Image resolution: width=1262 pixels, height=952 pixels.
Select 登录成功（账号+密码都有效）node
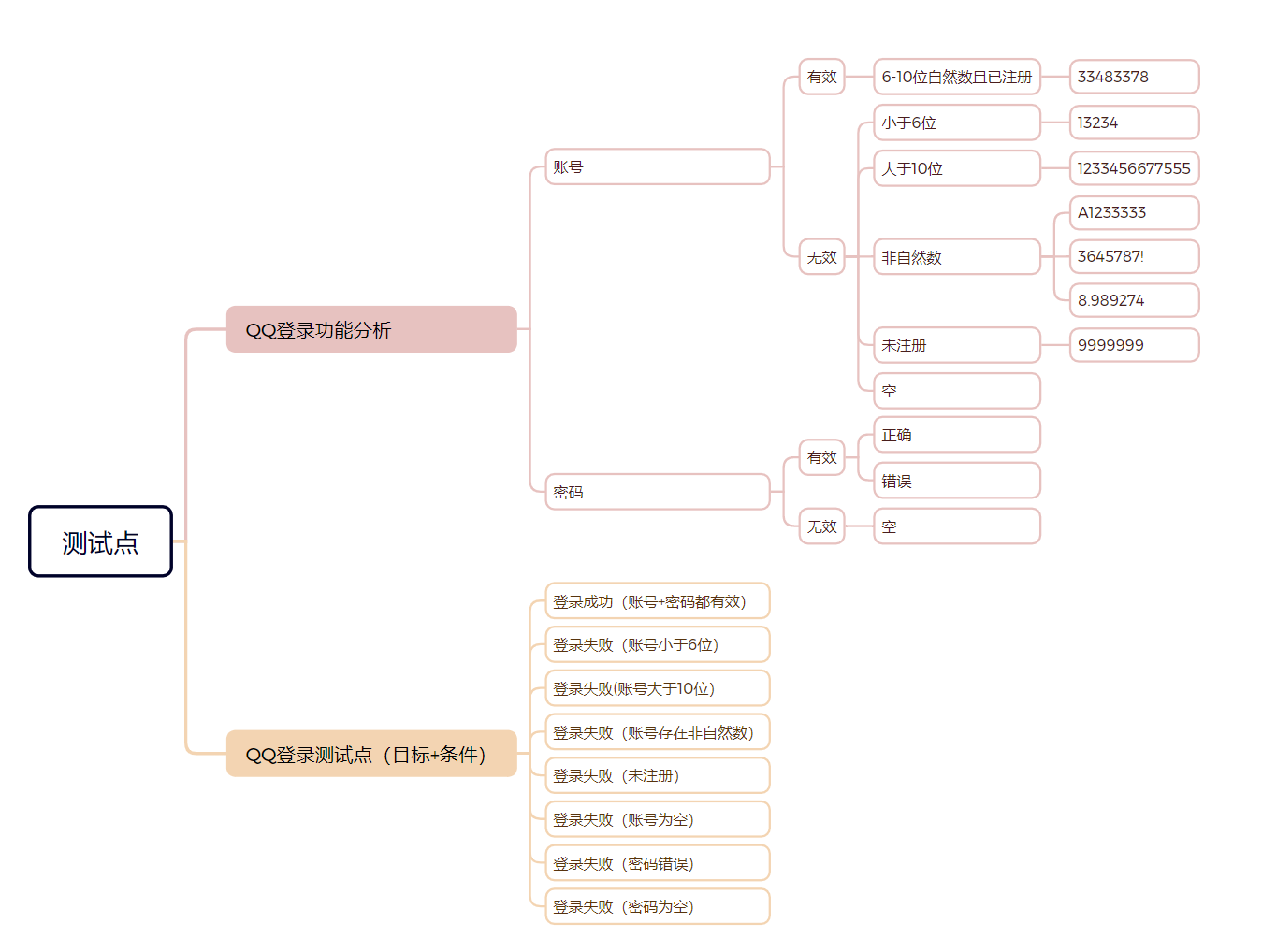click(x=658, y=601)
